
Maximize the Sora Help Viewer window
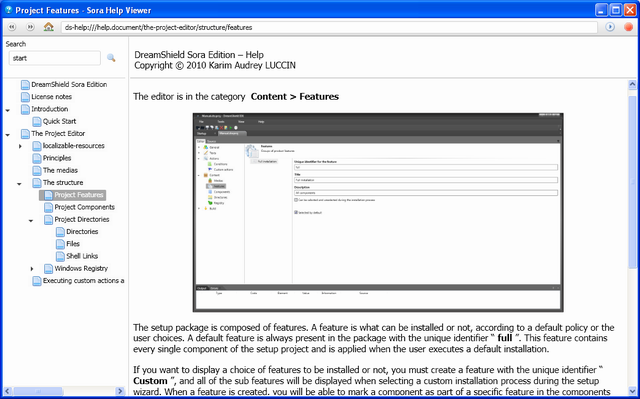pos(616,10)
